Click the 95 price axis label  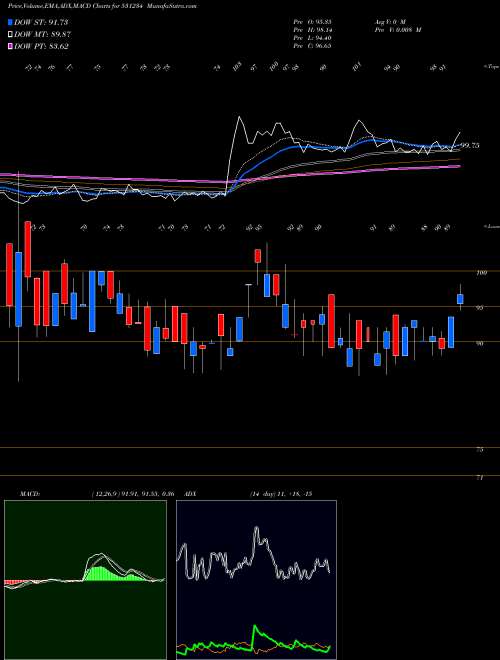coord(480,308)
